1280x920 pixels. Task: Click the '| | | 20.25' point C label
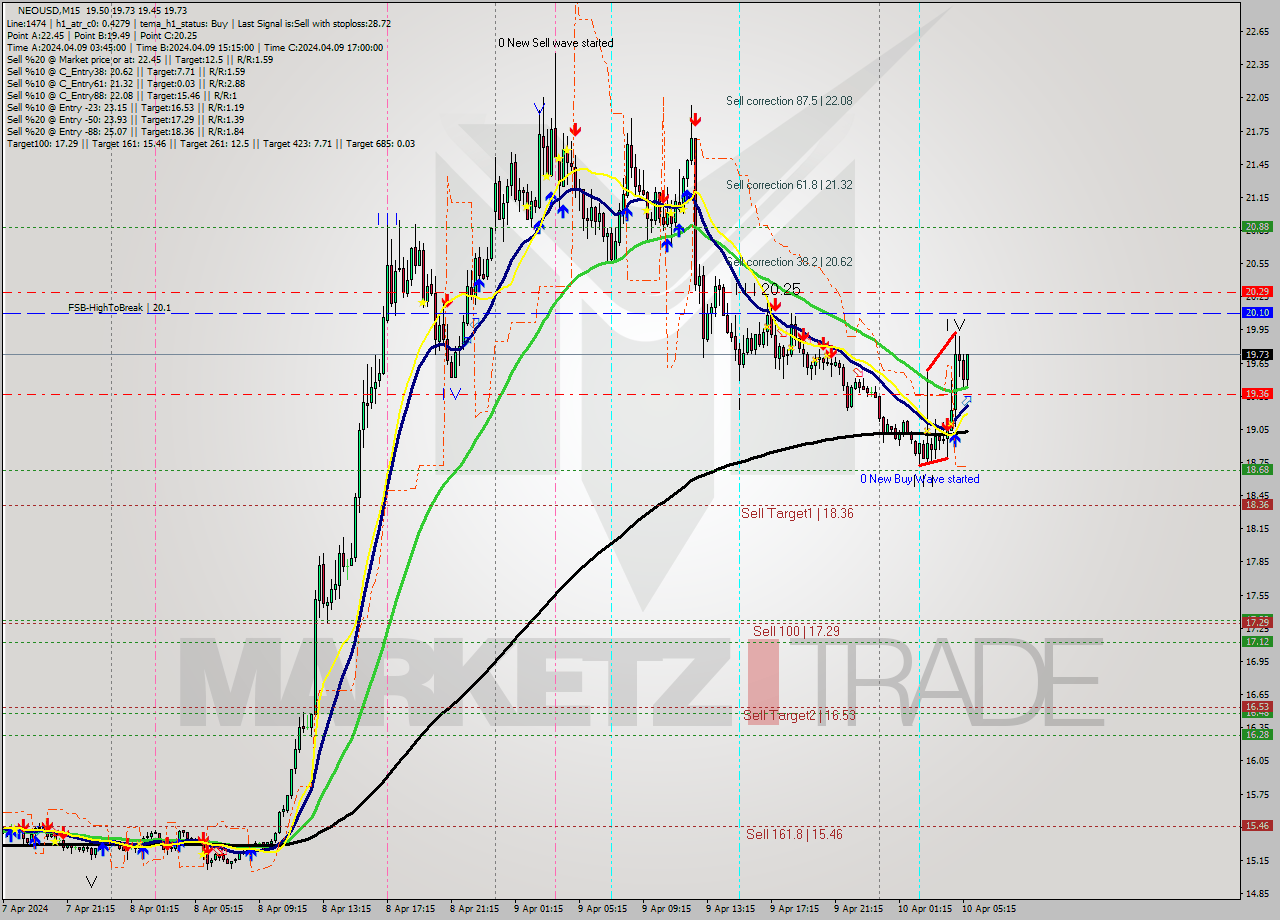tap(768, 289)
